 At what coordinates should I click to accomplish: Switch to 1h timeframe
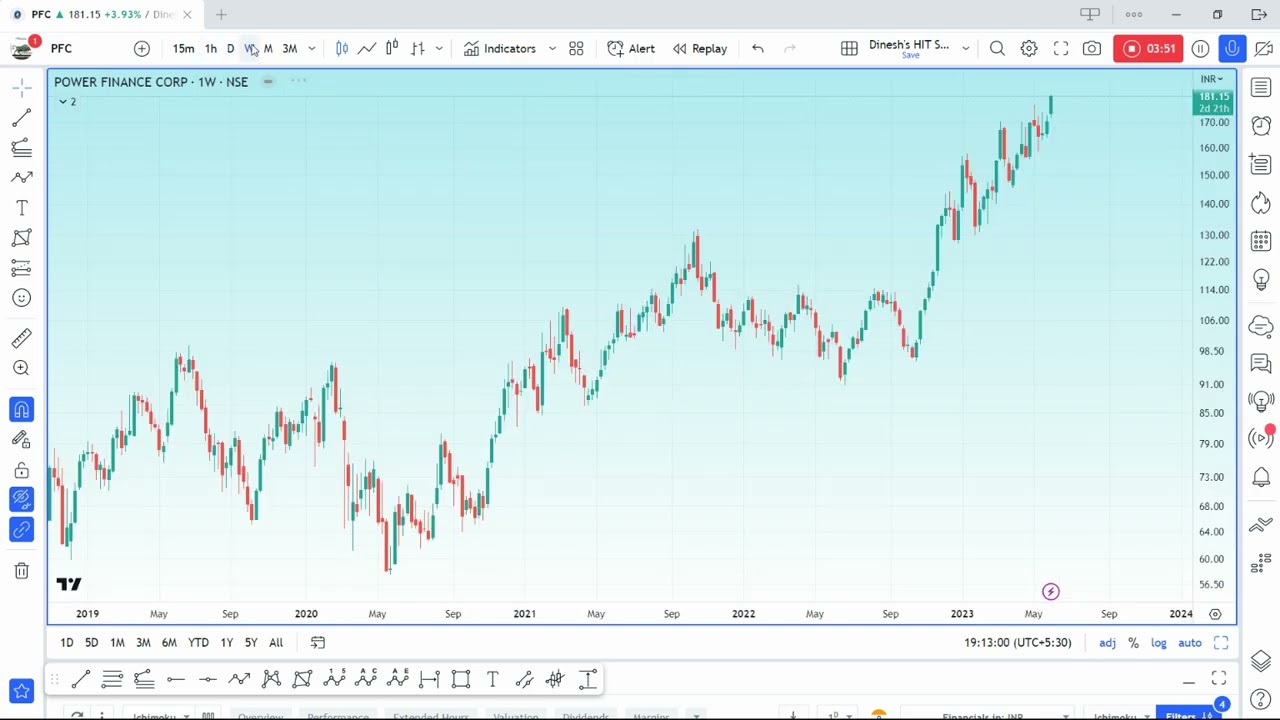point(211,48)
